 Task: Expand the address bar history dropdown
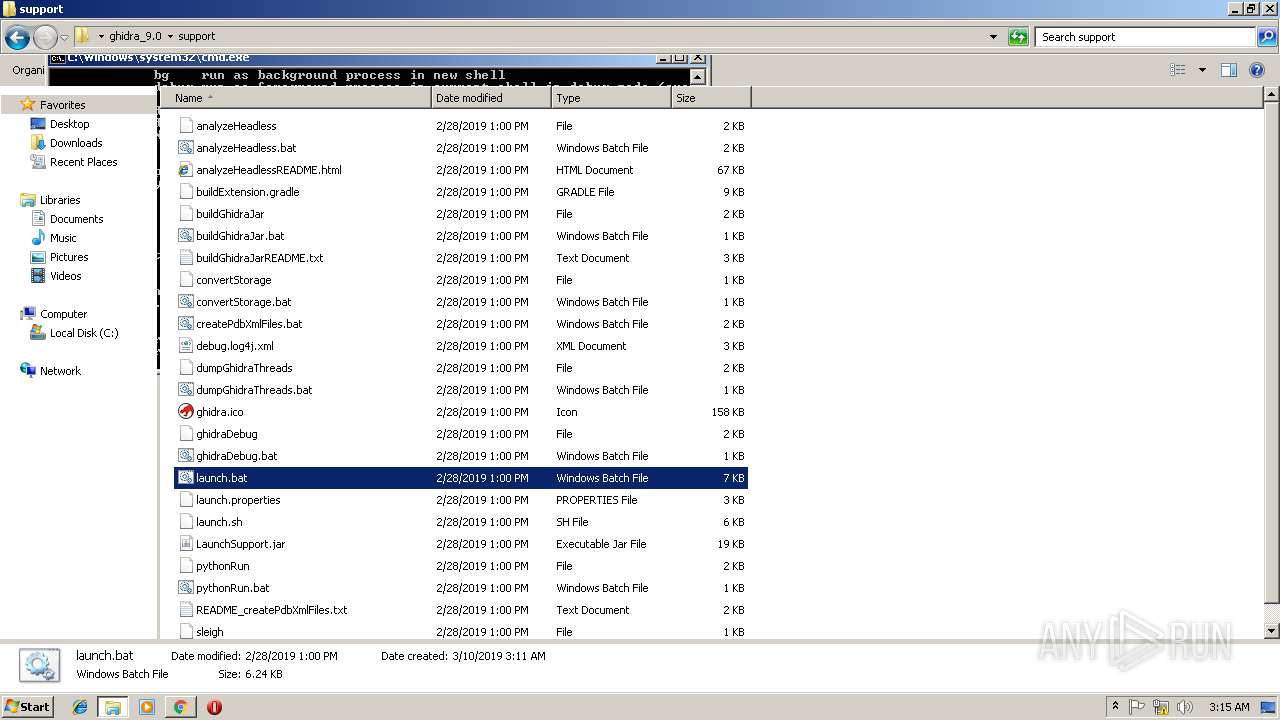coord(993,37)
